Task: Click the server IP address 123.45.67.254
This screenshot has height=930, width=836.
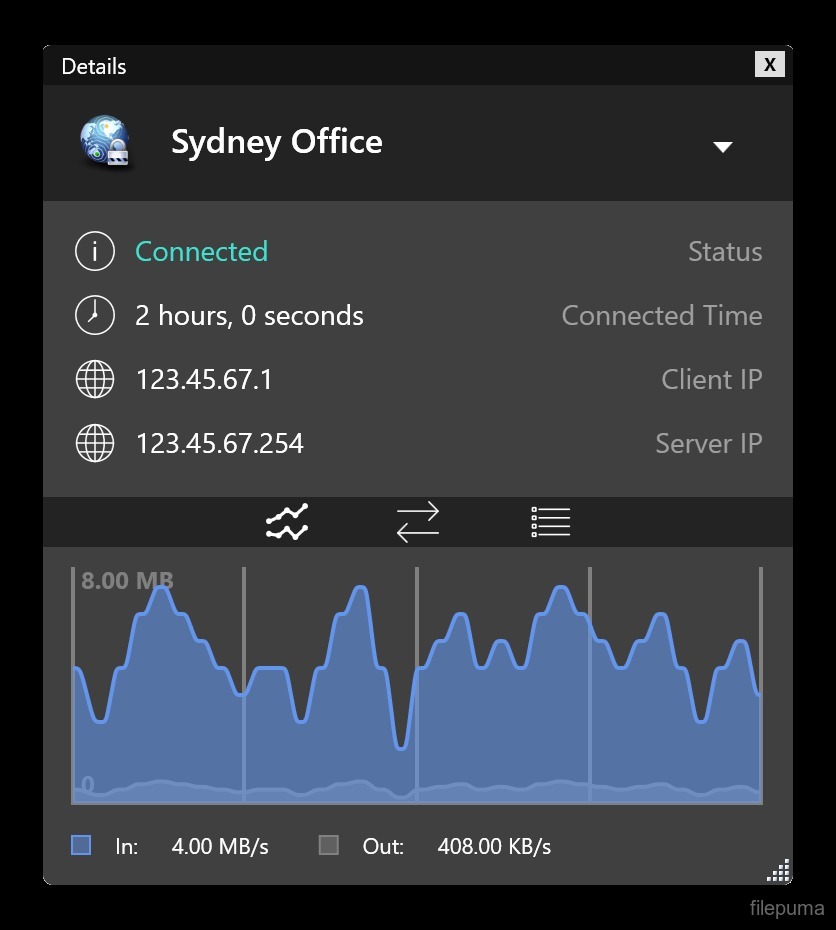Action: [219, 444]
